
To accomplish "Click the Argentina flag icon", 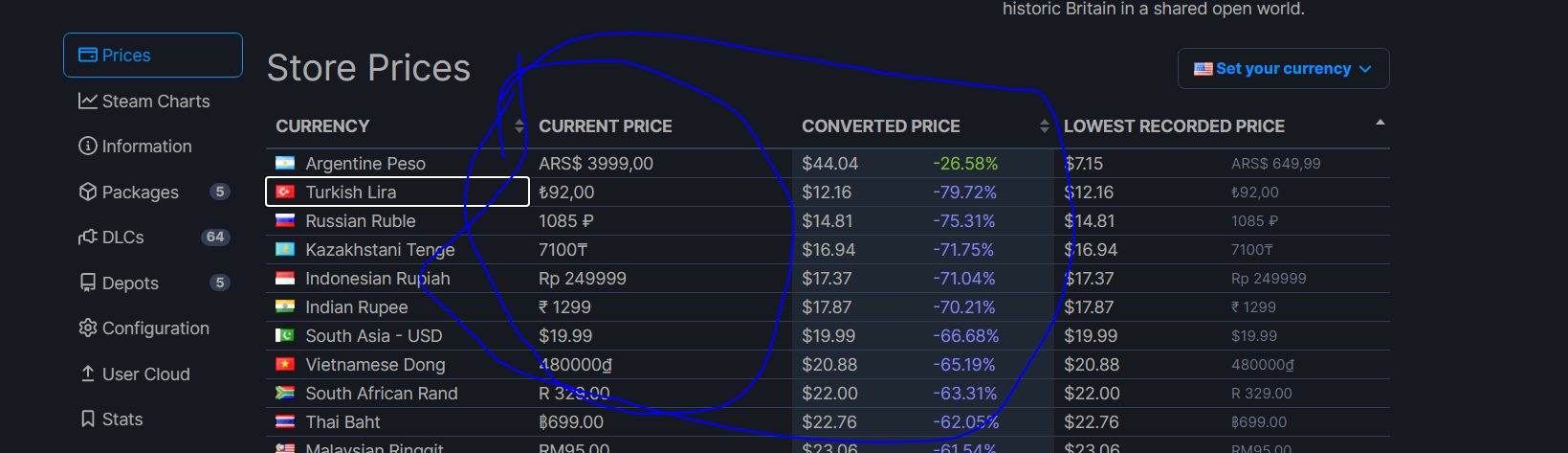I will click(285, 163).
